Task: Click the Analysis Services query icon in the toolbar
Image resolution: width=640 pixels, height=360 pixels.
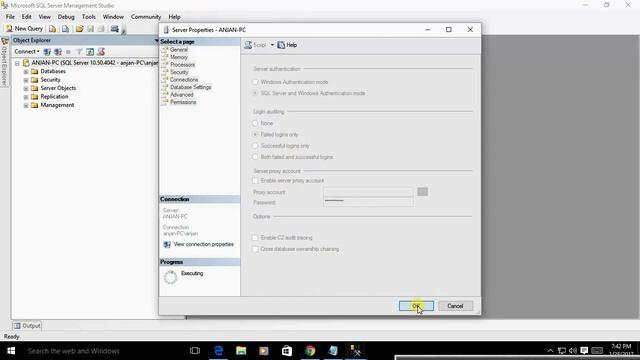Action: pyautogui.click(x=65, y=29)
